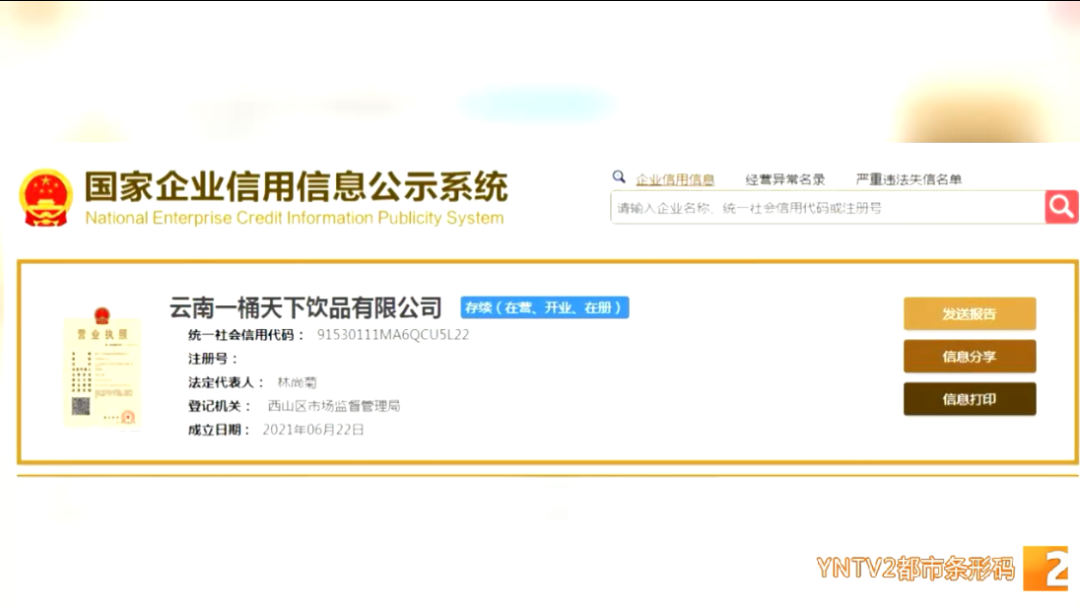Click the 信息分享 button
This screenshot has width=1080, height=609.
tap(969, 357)
